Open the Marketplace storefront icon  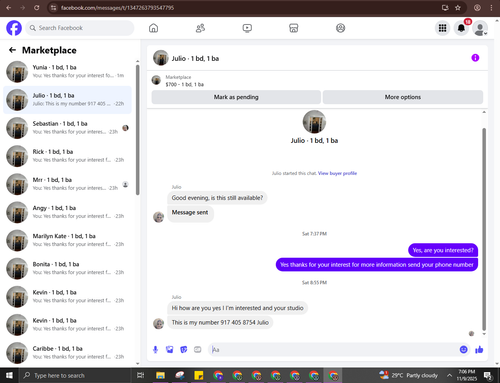click(x=294, y=28)
